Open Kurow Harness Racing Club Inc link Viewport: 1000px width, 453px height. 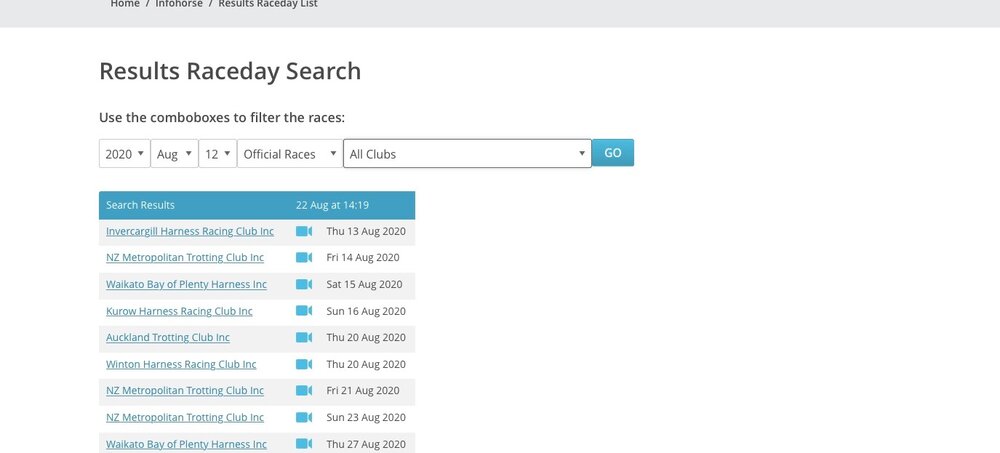[179, 311]
